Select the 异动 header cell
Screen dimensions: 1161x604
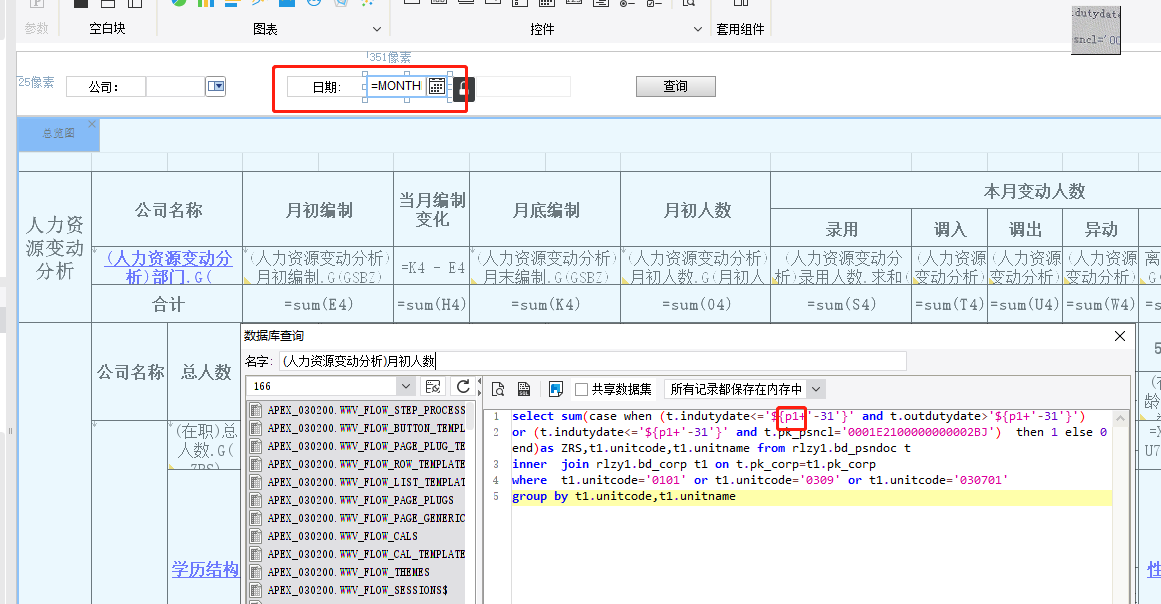(1101, 229)
